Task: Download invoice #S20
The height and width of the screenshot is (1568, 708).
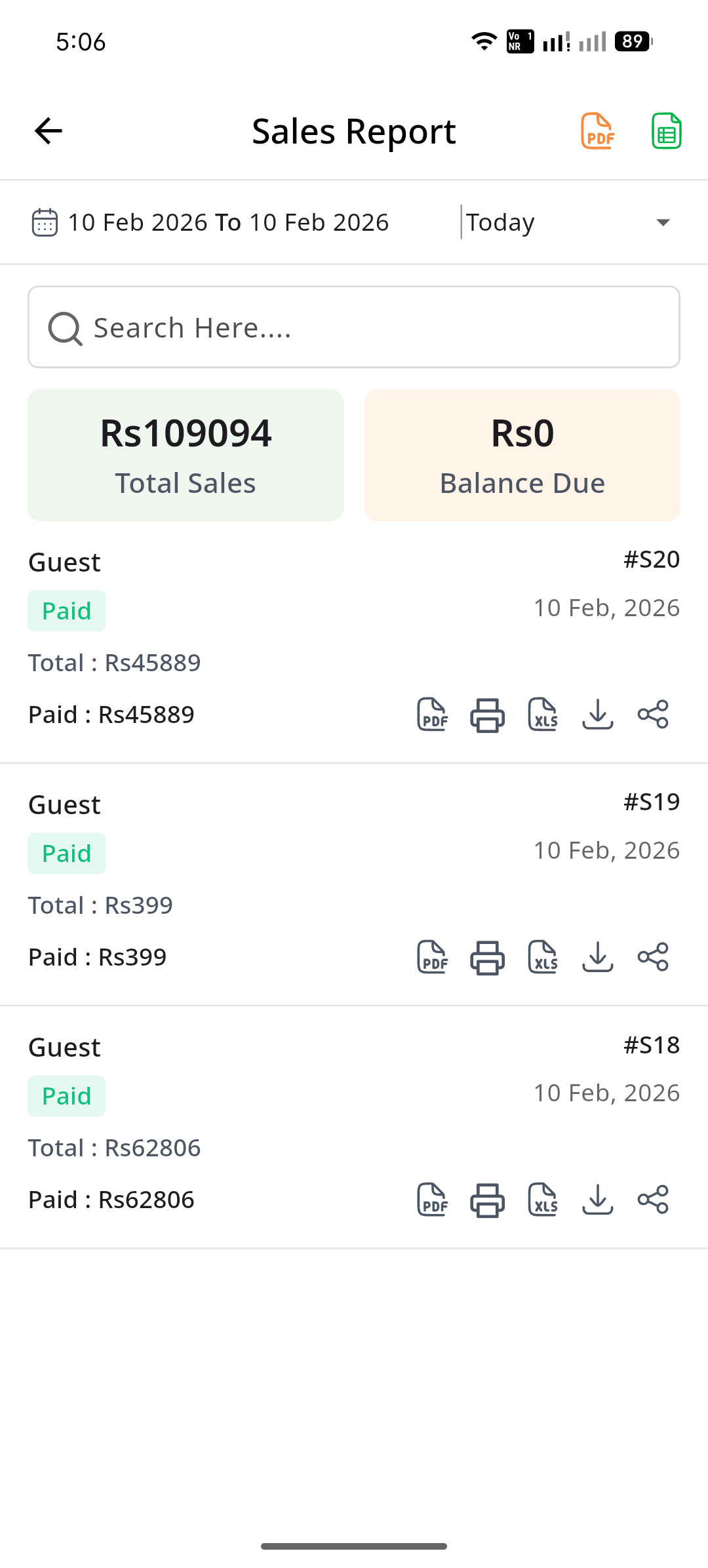Action: point(597,715)
